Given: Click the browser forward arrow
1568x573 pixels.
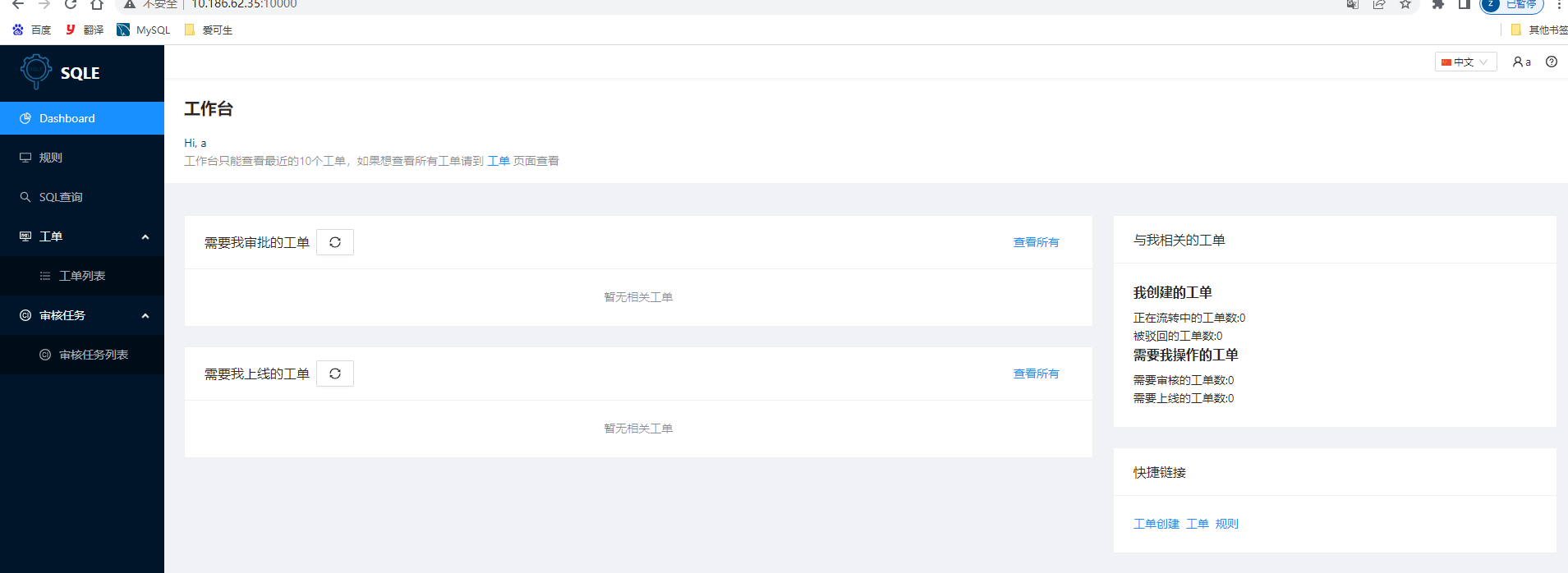Looking at the screenshot, I should coord(44,4).
